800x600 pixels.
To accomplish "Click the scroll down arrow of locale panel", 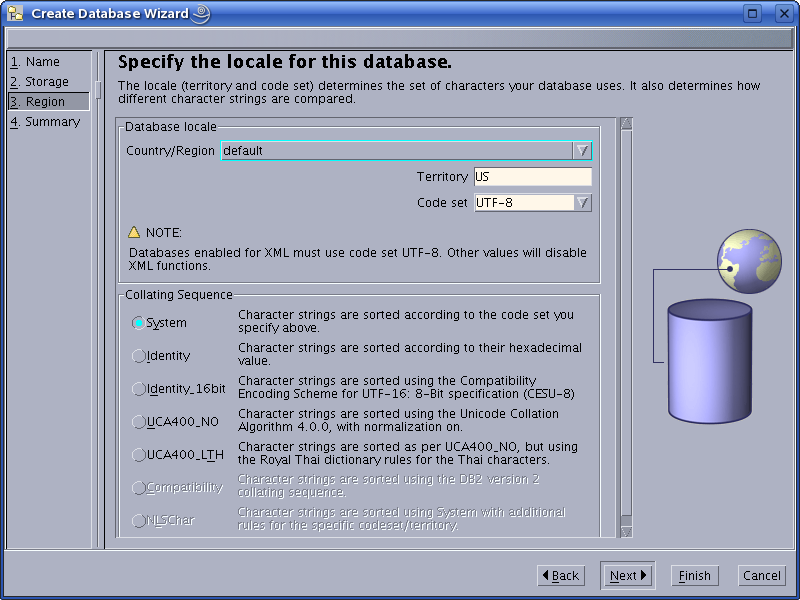I will click(626, 531).
